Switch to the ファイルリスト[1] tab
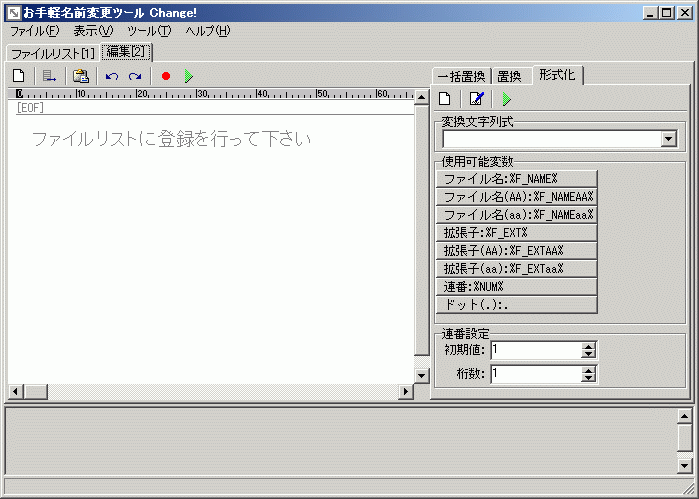 coord(52,52)
